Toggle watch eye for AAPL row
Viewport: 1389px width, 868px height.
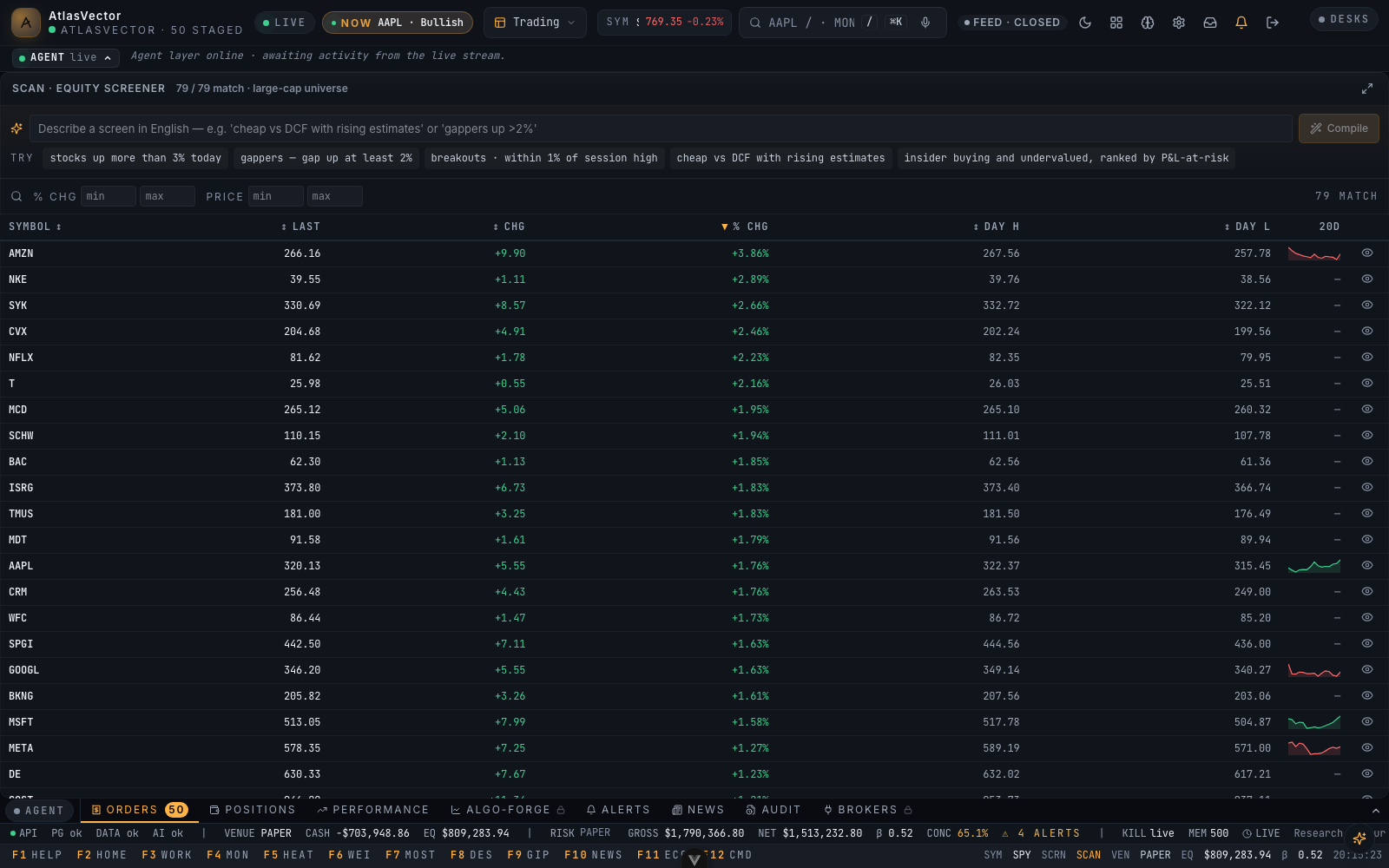pyautogui.click(x=1367, y=565)
